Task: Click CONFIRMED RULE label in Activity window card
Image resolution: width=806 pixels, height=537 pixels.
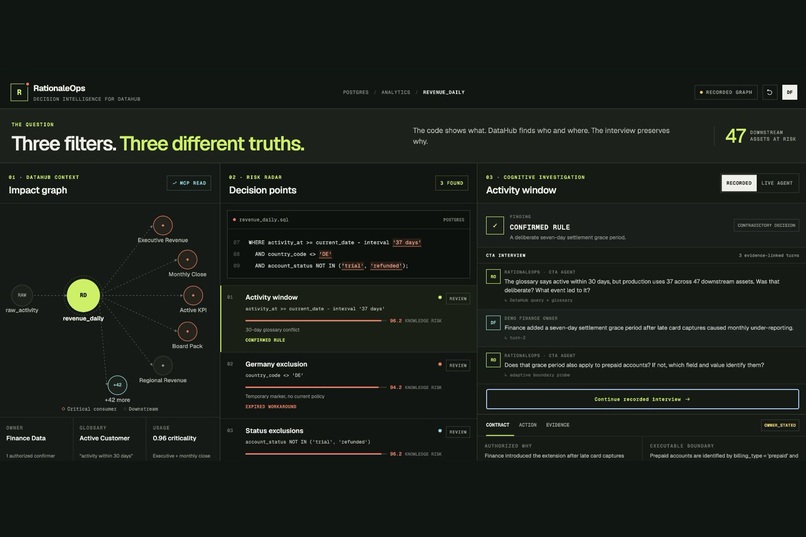Action: [265, 340]
